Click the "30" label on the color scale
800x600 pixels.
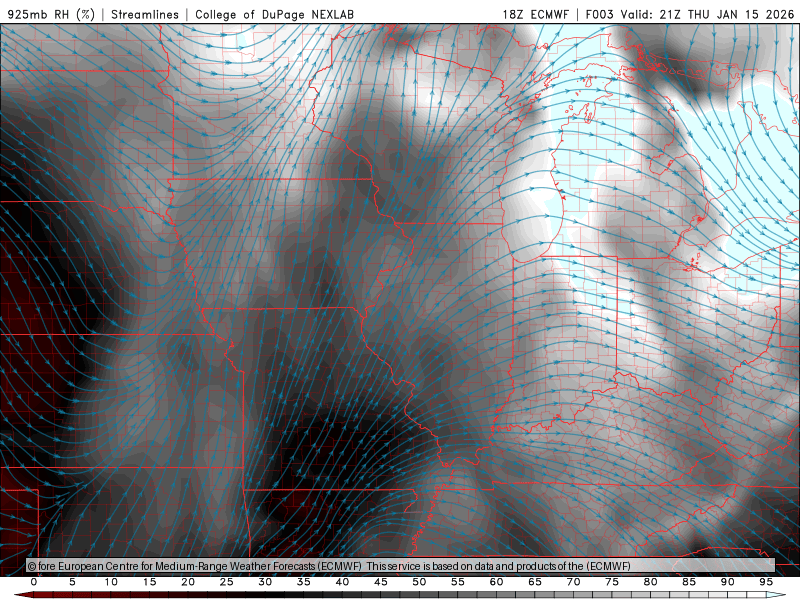(265, 582)
